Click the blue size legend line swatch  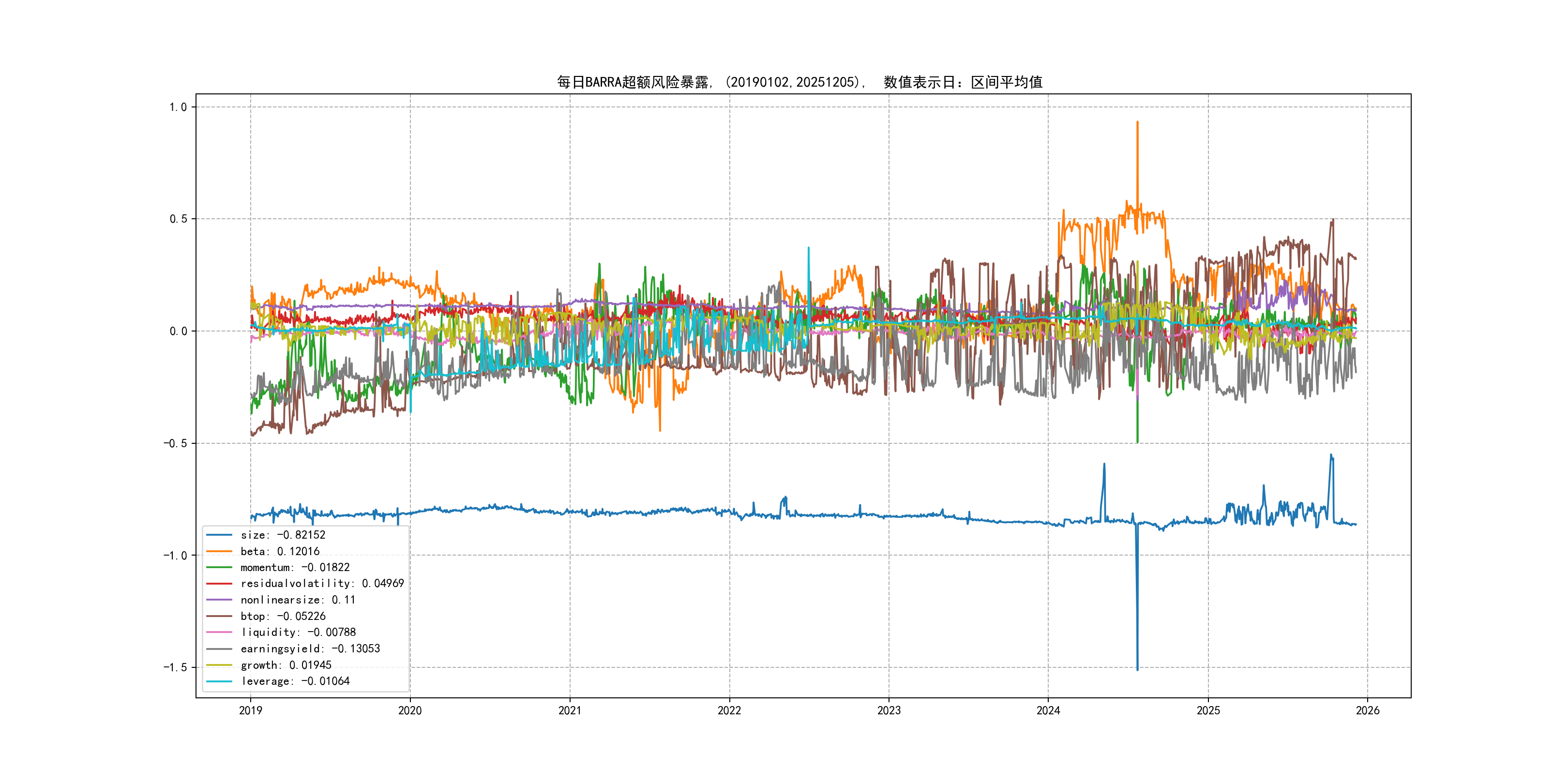[219, 535]
